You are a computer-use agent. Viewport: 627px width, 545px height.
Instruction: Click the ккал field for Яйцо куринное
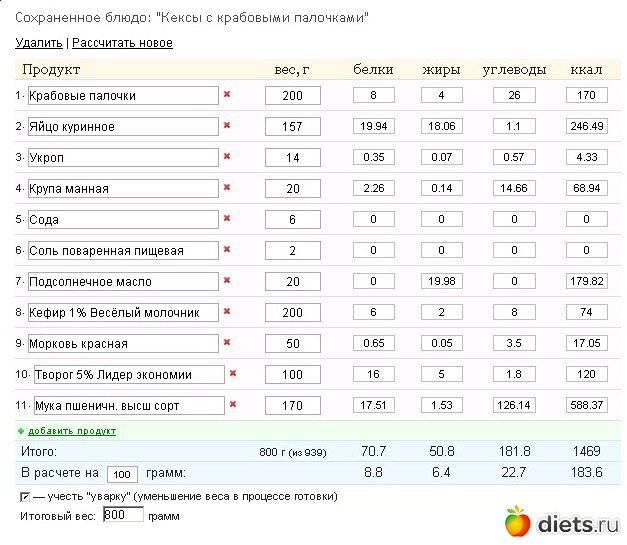coord(586,127)
